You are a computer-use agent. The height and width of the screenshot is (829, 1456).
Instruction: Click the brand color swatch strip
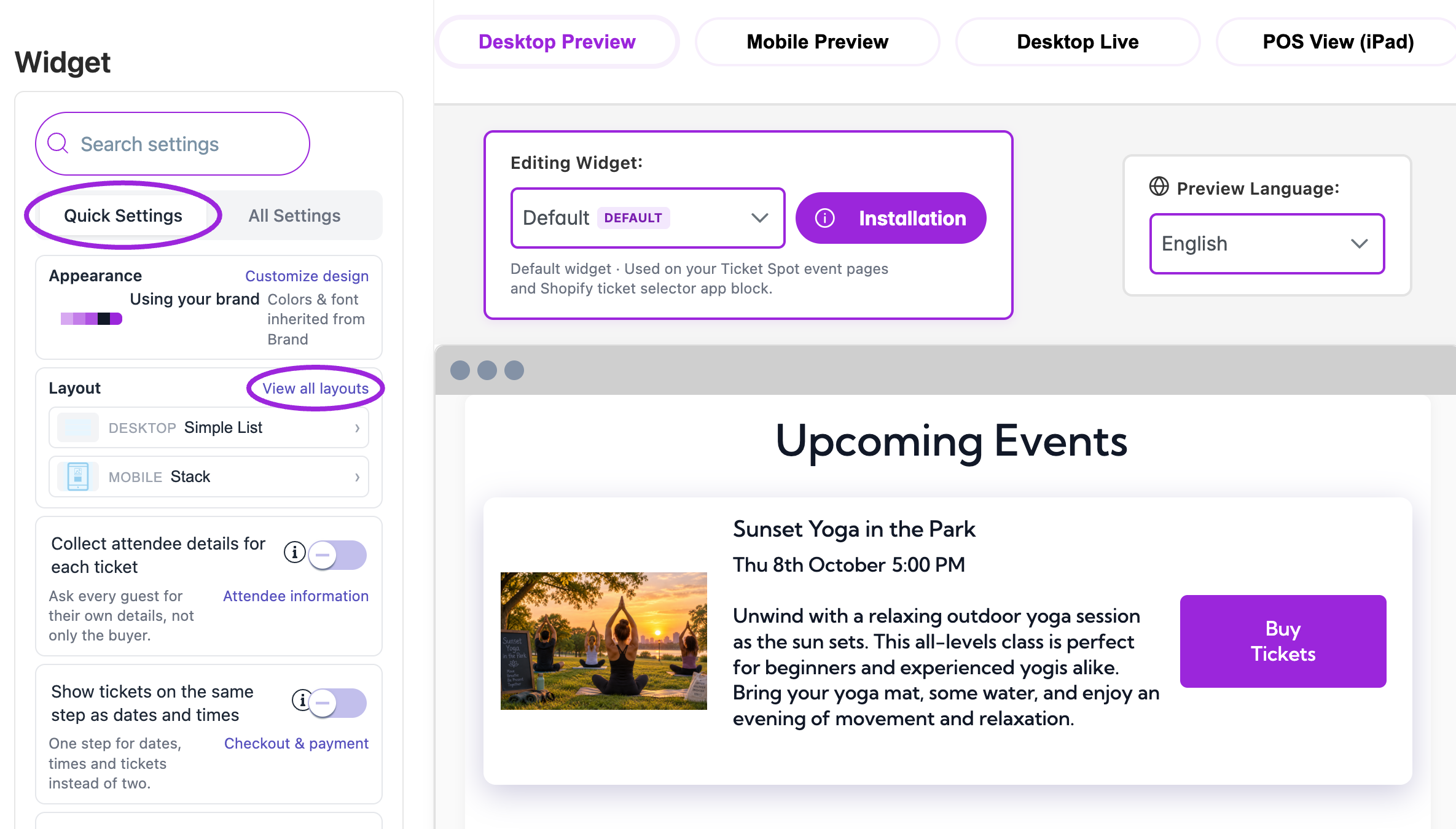[92, 319]
